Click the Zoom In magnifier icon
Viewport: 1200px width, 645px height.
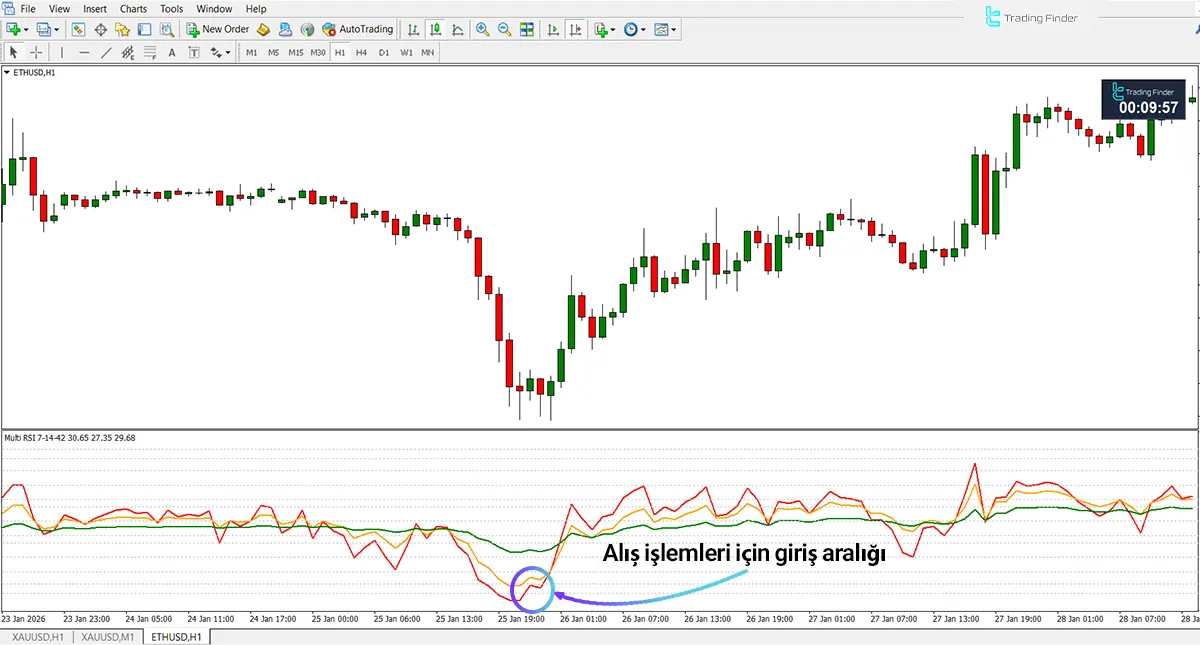click(x=483, y=29)
